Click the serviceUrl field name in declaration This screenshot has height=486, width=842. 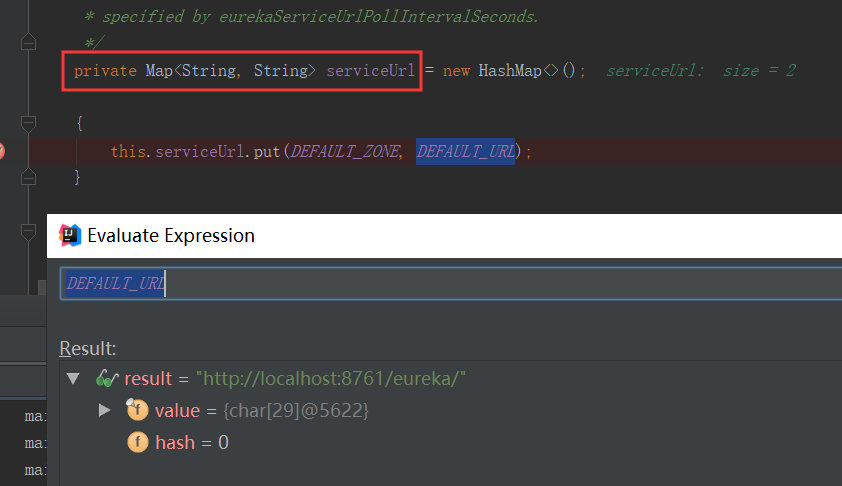[370, 72]
